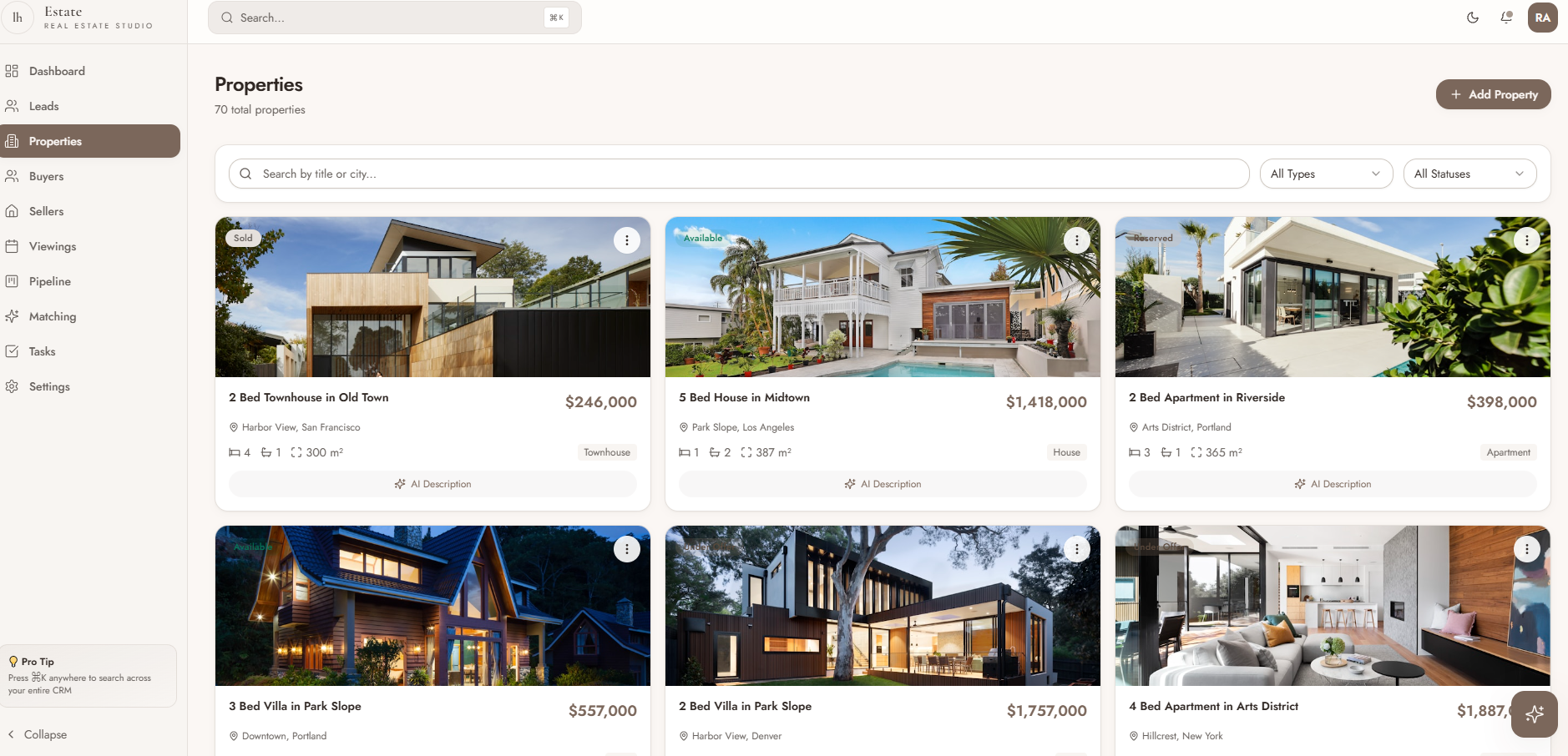Open the RA user avatar menu
Image resolution: width=1568 pixels, height=756 pixels.
coord(1542,18)
